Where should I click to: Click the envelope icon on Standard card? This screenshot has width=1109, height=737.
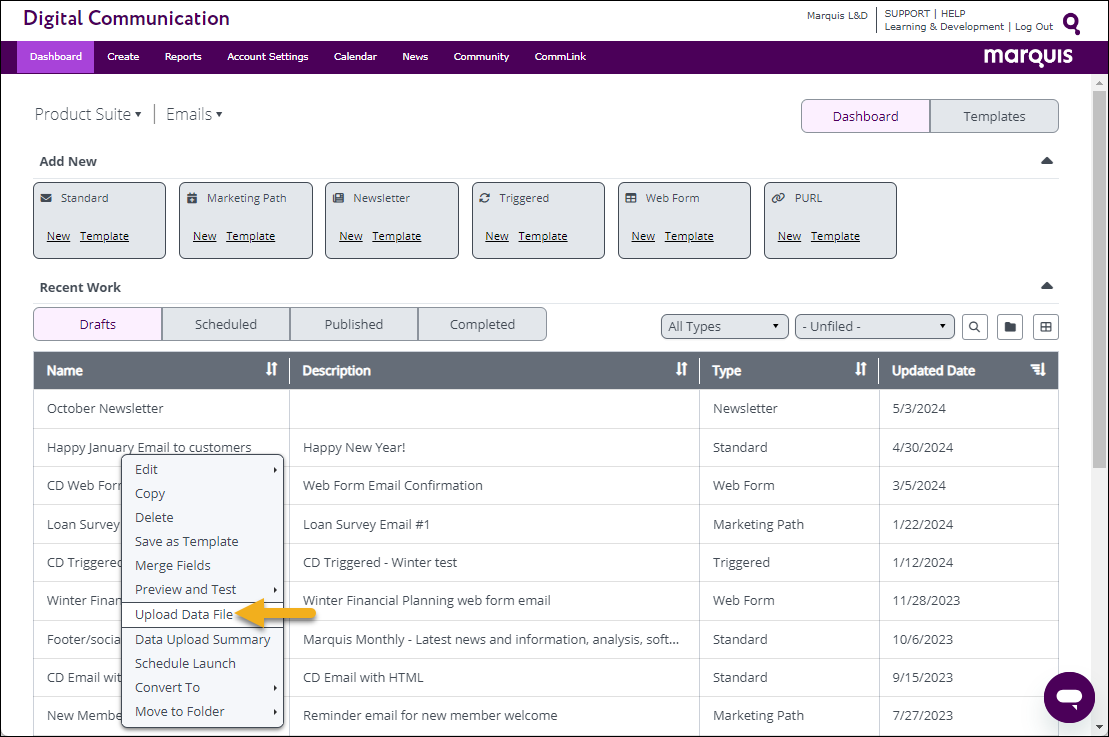47,198
